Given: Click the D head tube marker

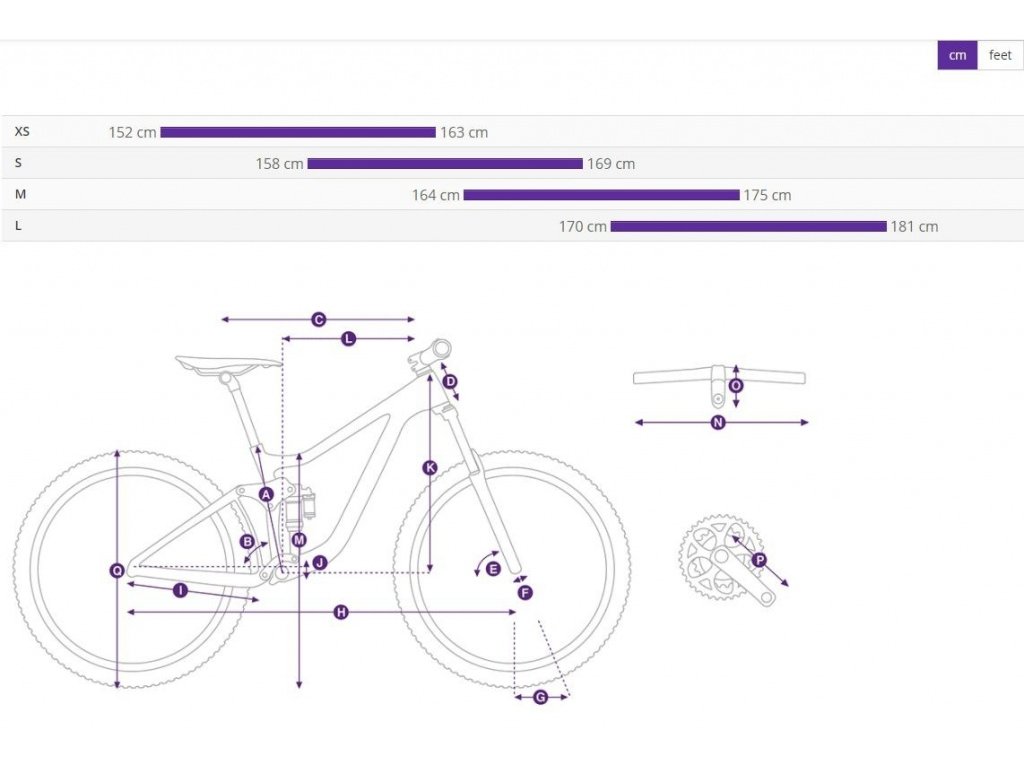Looking at the screenshot, I should click(450, 381).
